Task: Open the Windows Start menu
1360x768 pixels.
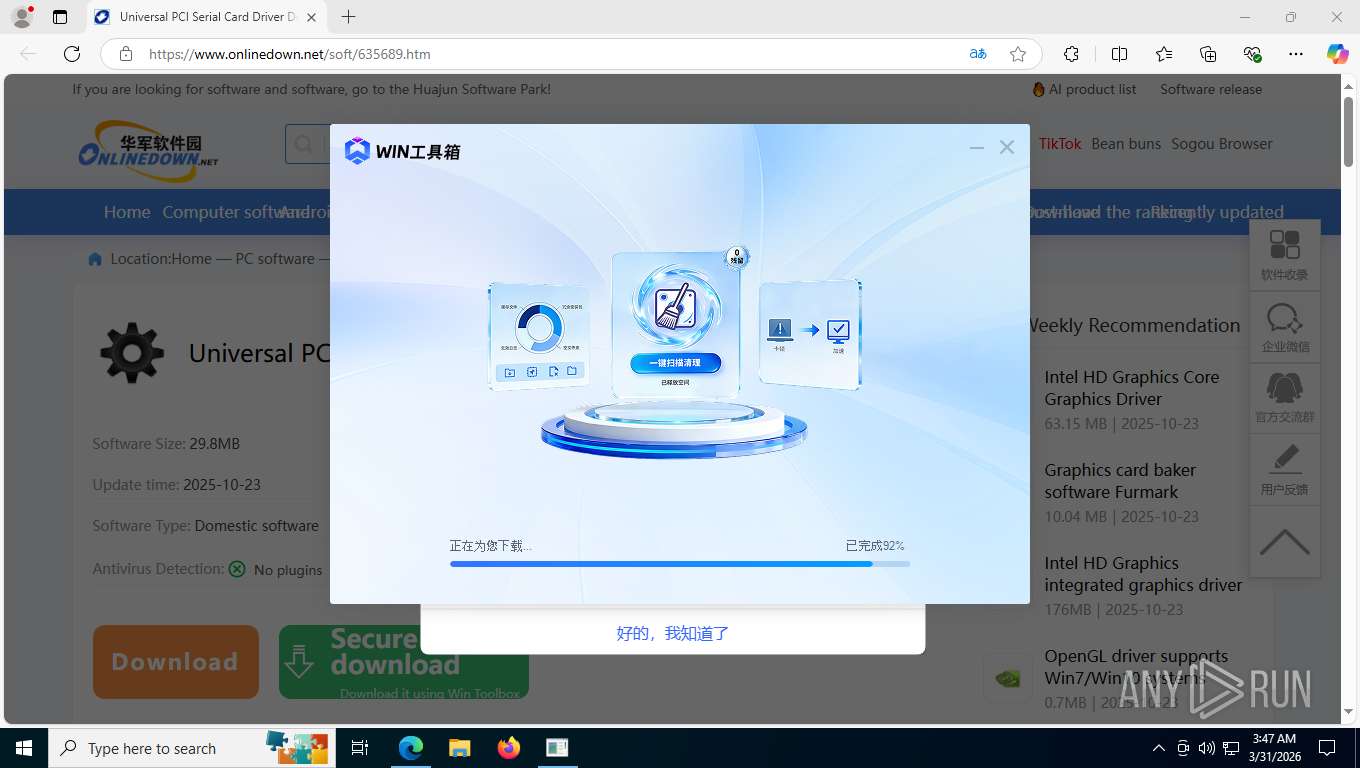Action: 23,748
